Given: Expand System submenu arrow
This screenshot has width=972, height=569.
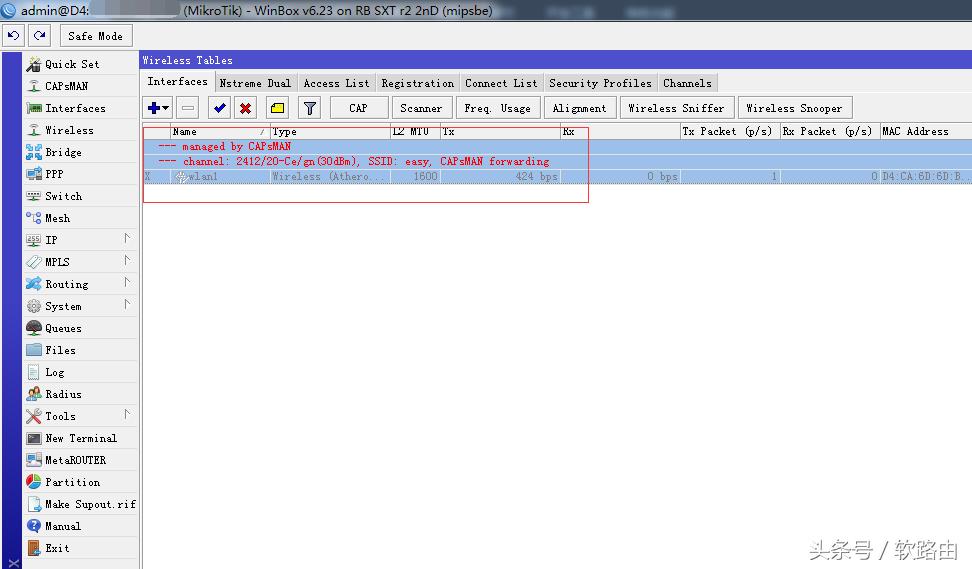Looking at the screenshot, I should pos(126,304).
